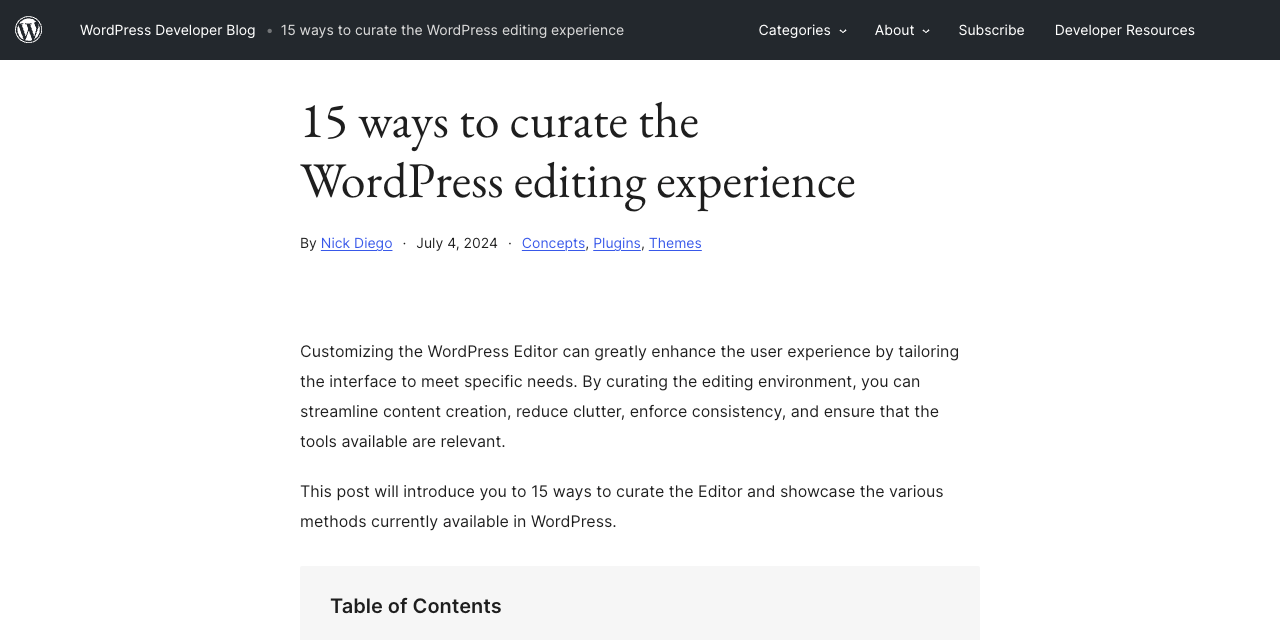
Task: Click the WordPress logo icon
Action: pos(29,30)
